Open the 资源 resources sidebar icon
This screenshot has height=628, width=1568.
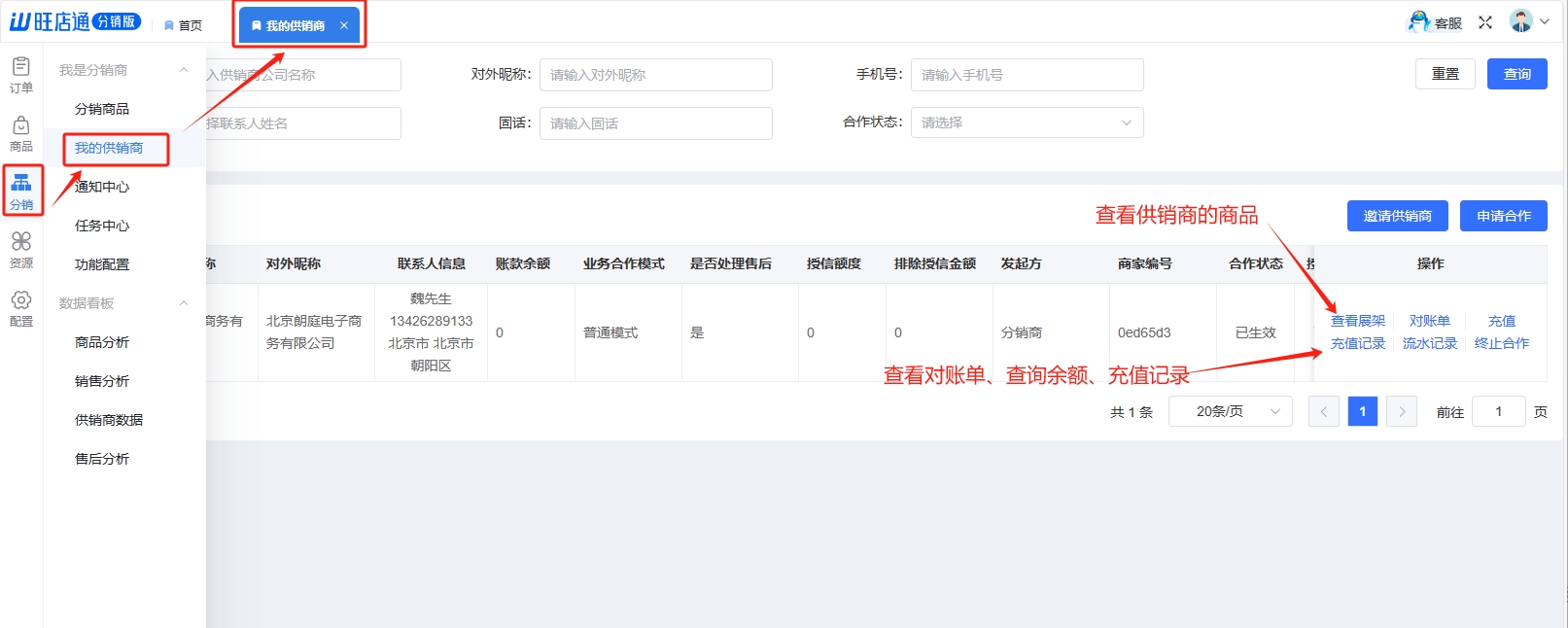pos(20,250)
